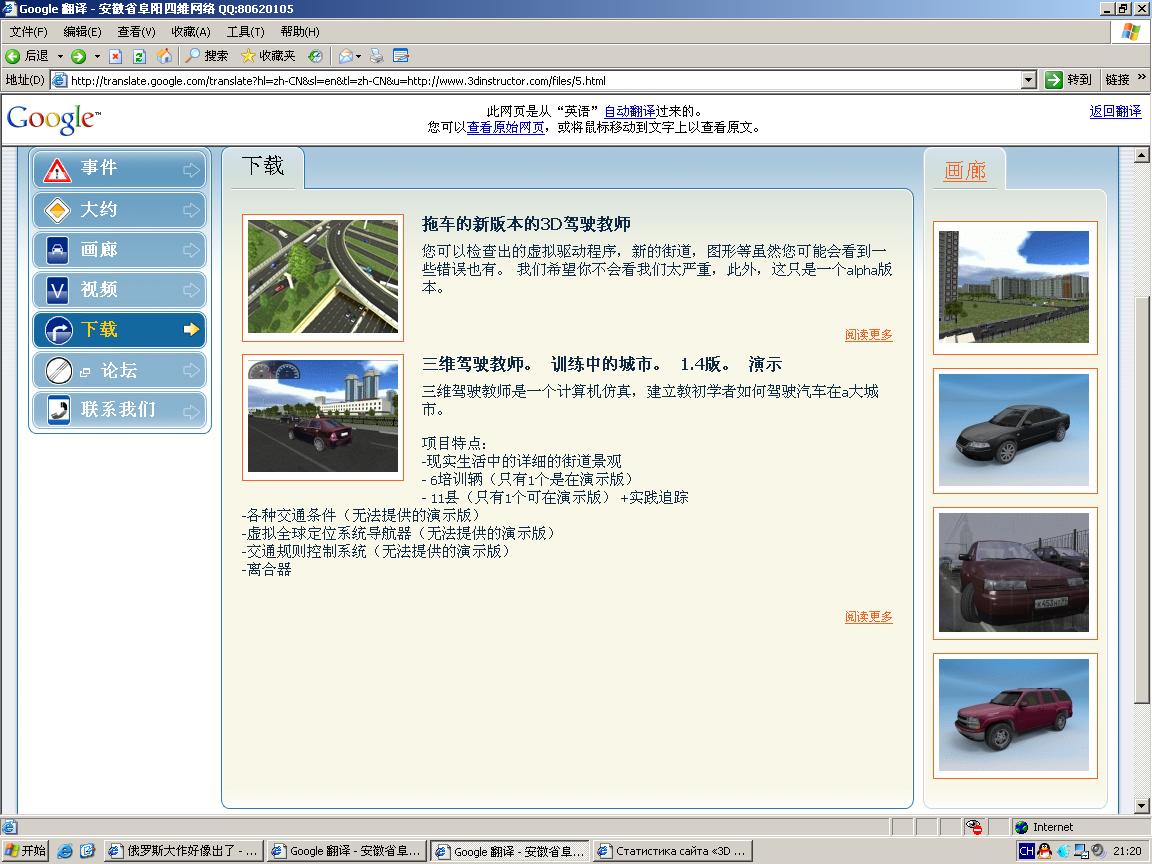Screen dimensions: 1152x864
Task: Open the Search (搜索) toolbar button
Action: click(206, 56)
